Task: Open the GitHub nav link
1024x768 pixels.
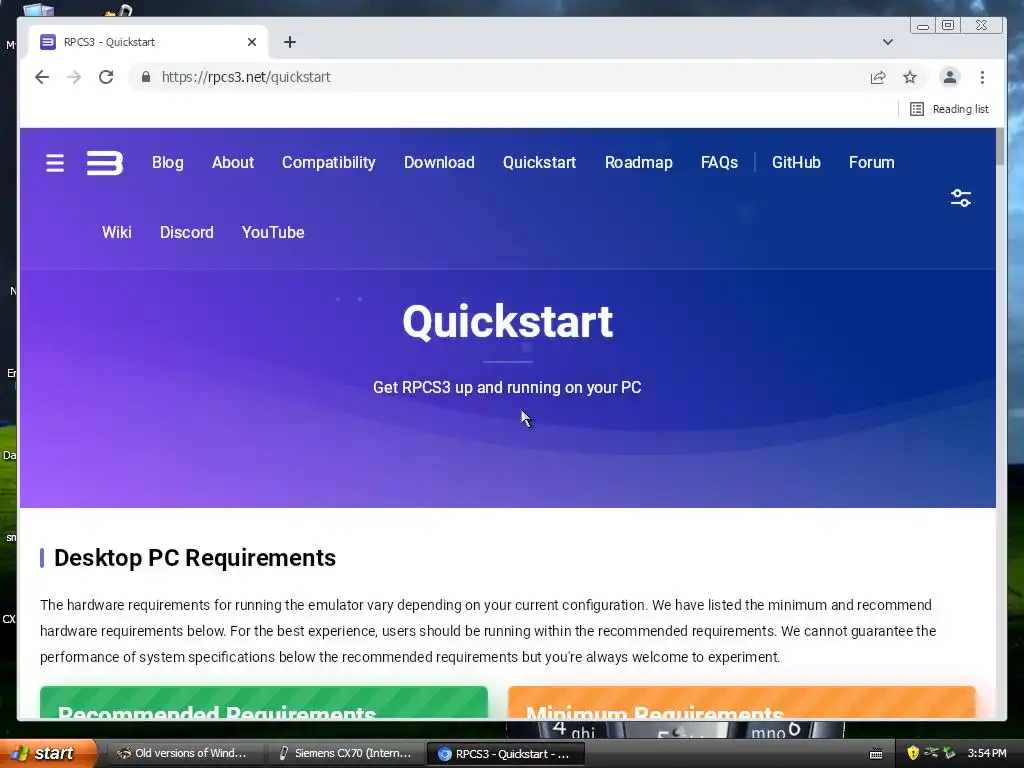Action: pos(796,163)
